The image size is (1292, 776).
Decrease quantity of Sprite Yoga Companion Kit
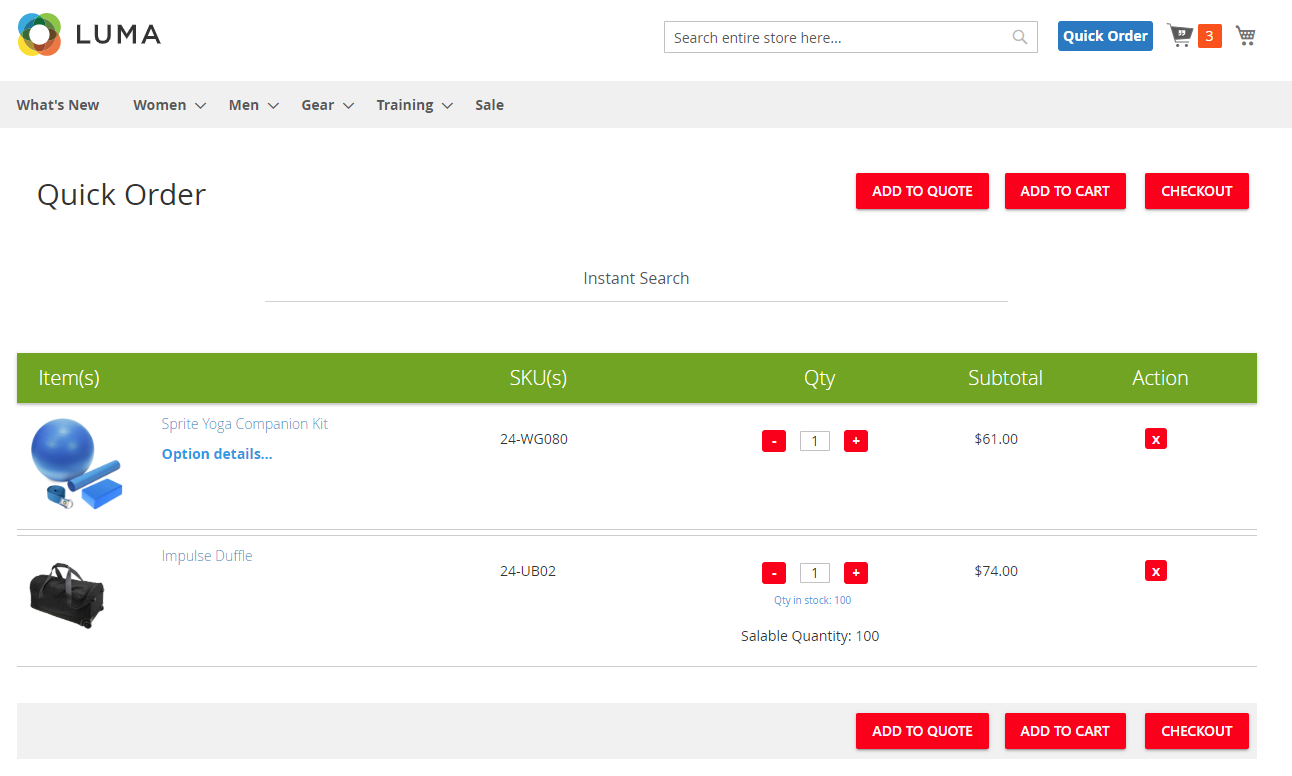(773, 441)
